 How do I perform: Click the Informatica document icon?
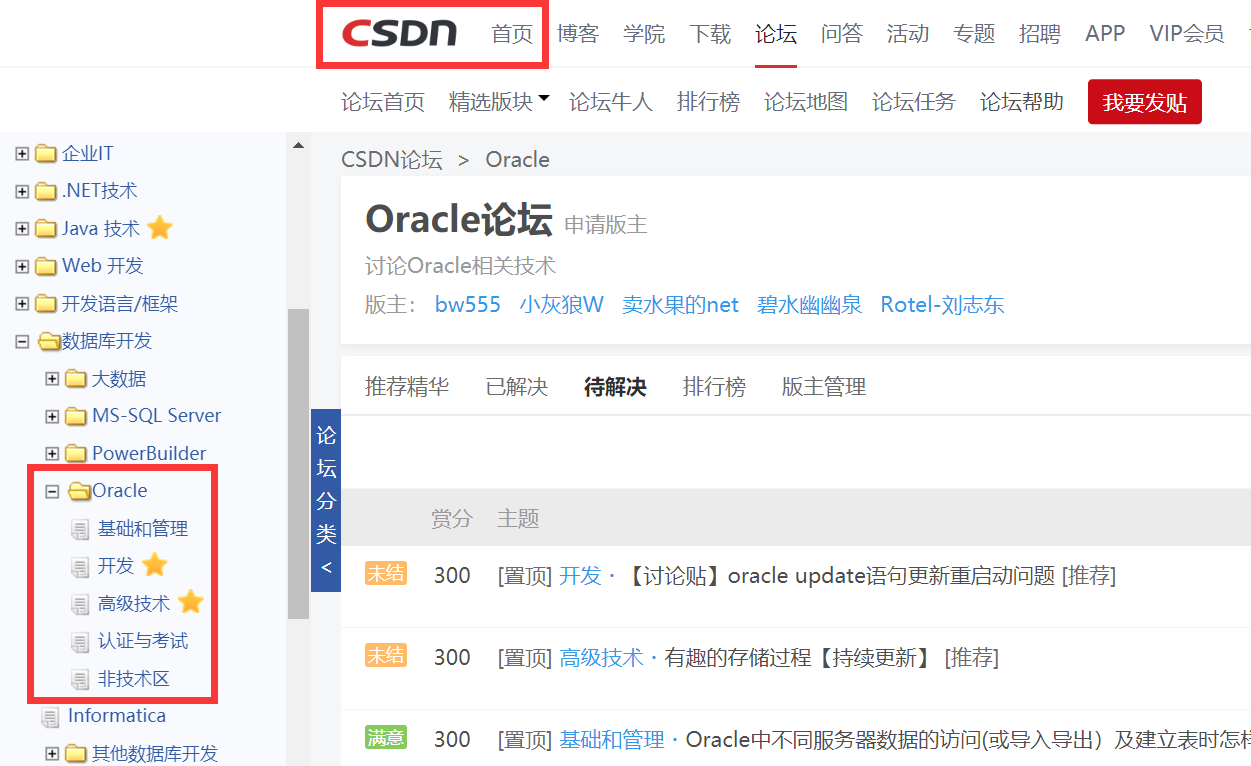[50, 717]
